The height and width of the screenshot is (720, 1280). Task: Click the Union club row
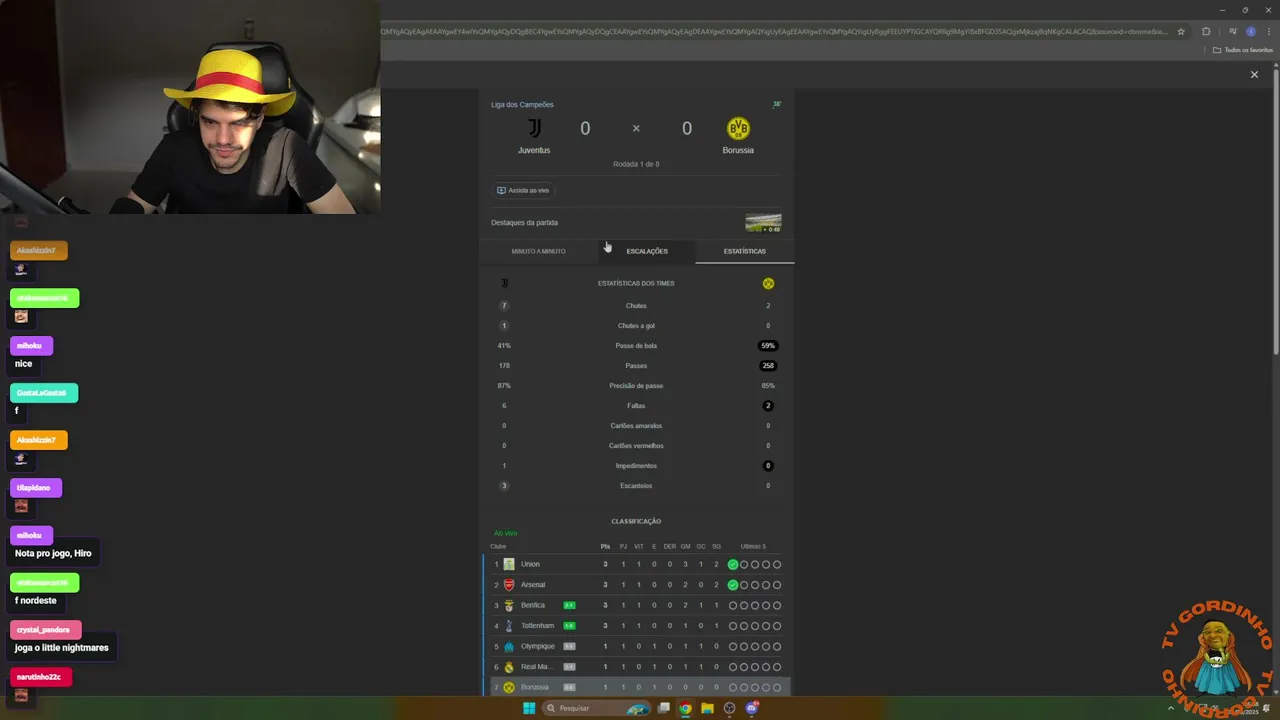tap(637, 564)
